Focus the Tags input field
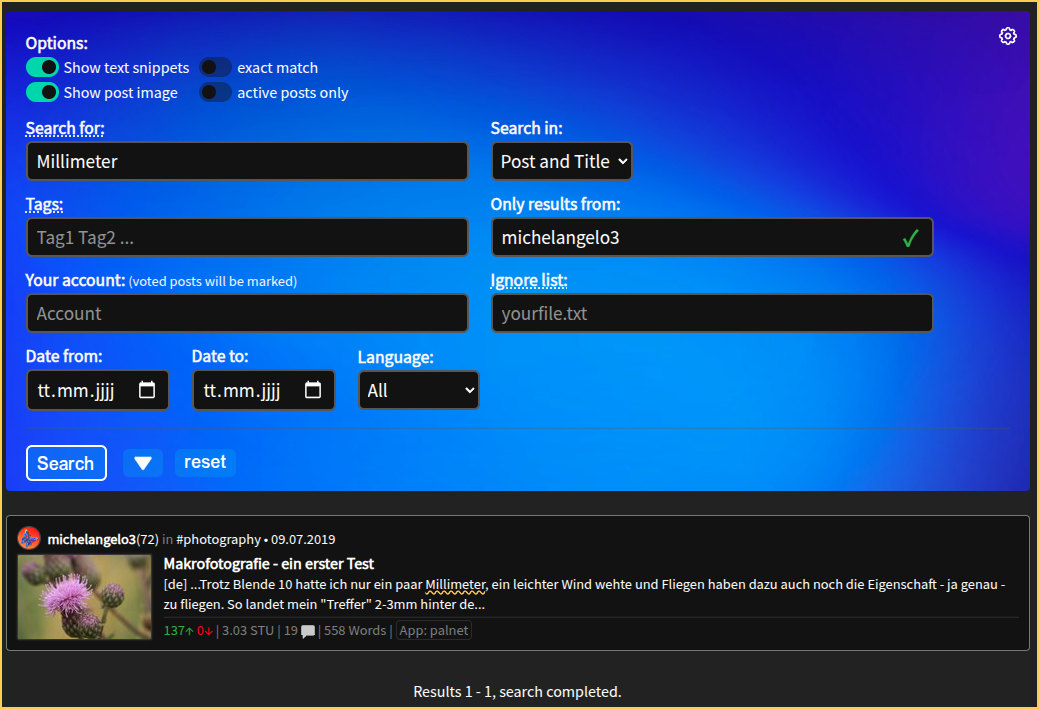This screenshot has height=709, width=1039. [x=247, y=237]
